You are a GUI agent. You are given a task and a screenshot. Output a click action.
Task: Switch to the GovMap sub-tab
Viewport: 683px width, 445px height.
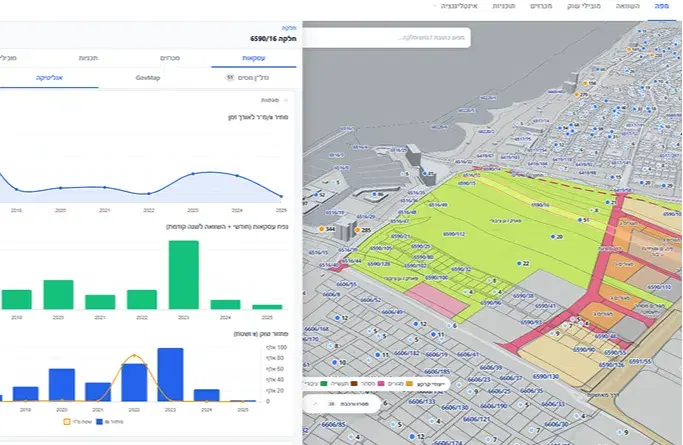point(148,78)
